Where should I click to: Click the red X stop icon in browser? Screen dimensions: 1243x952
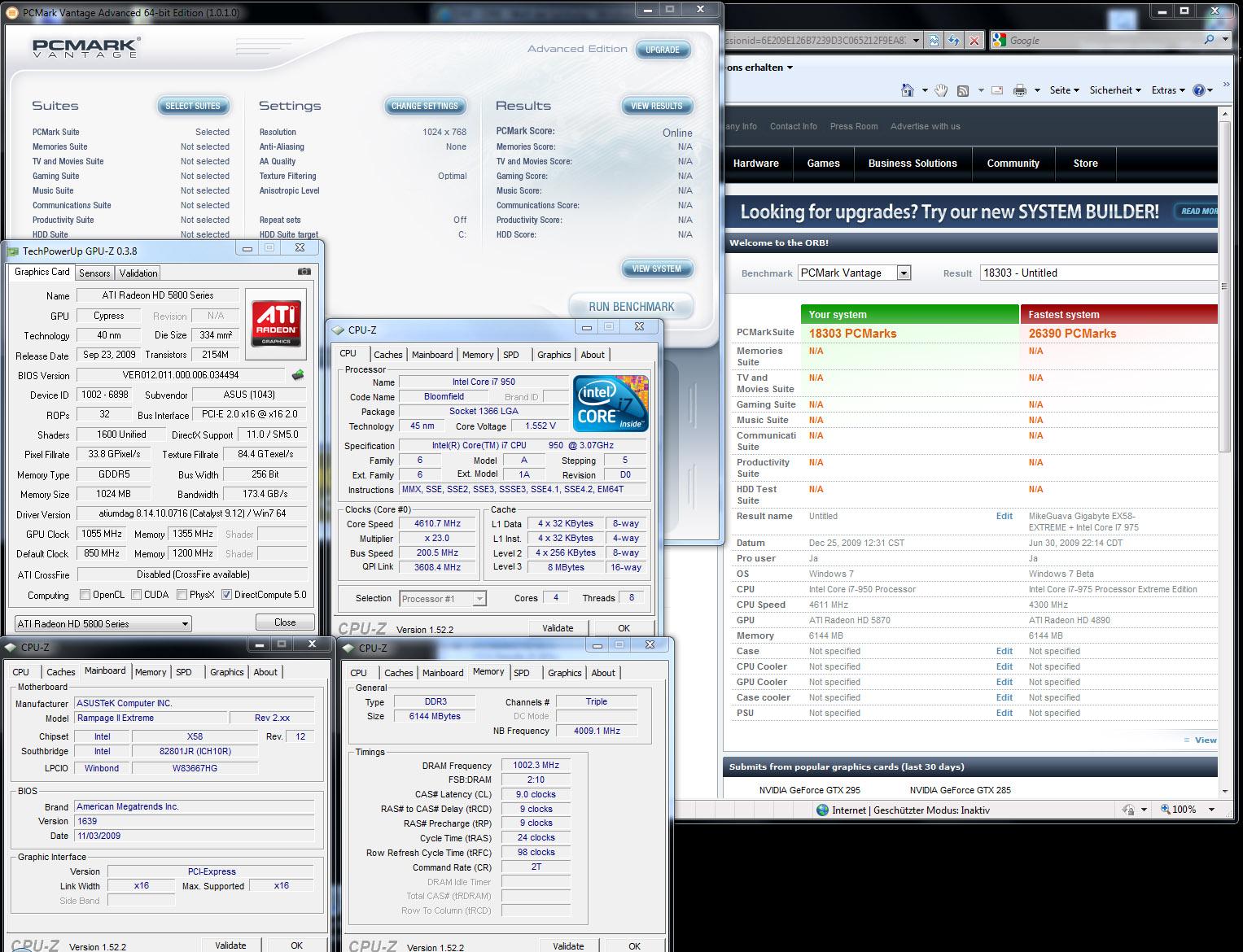(x=973, y=40)
